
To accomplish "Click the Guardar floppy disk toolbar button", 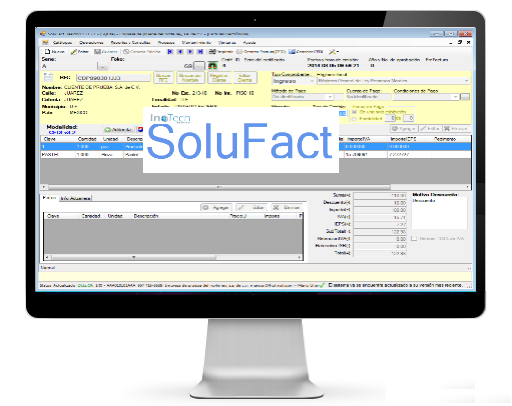I will [x=106, y=52].
